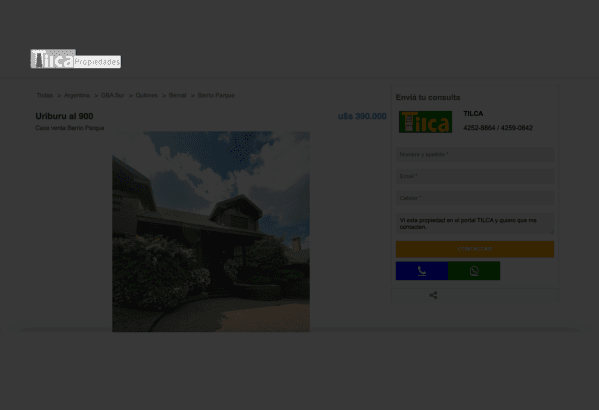This screenshot has width=599, height=410.
Task: Select the GBA Sur breadcrumb
Action: [x=112, y=95]
